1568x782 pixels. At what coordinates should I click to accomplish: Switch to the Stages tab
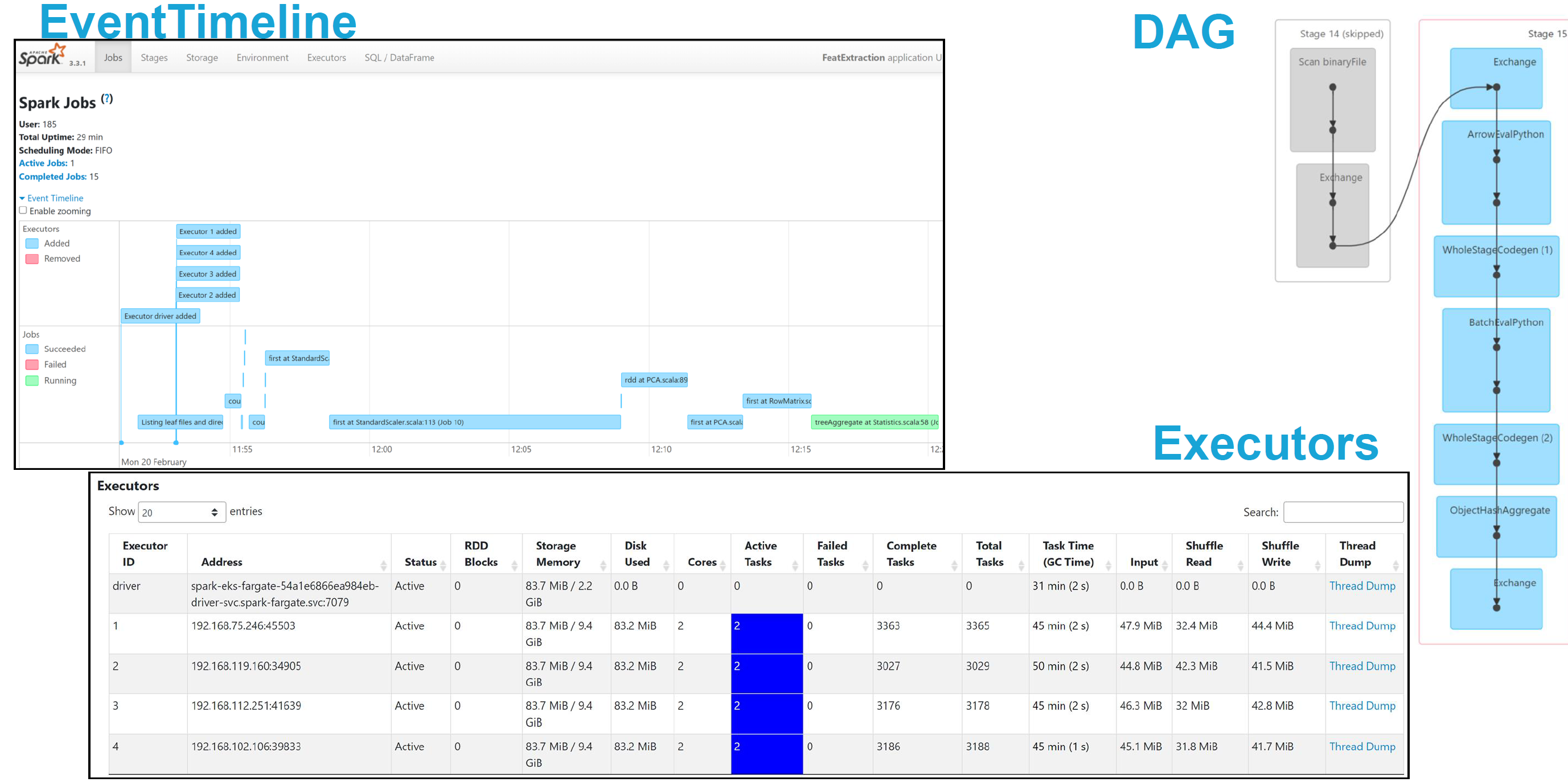(154, 58)
